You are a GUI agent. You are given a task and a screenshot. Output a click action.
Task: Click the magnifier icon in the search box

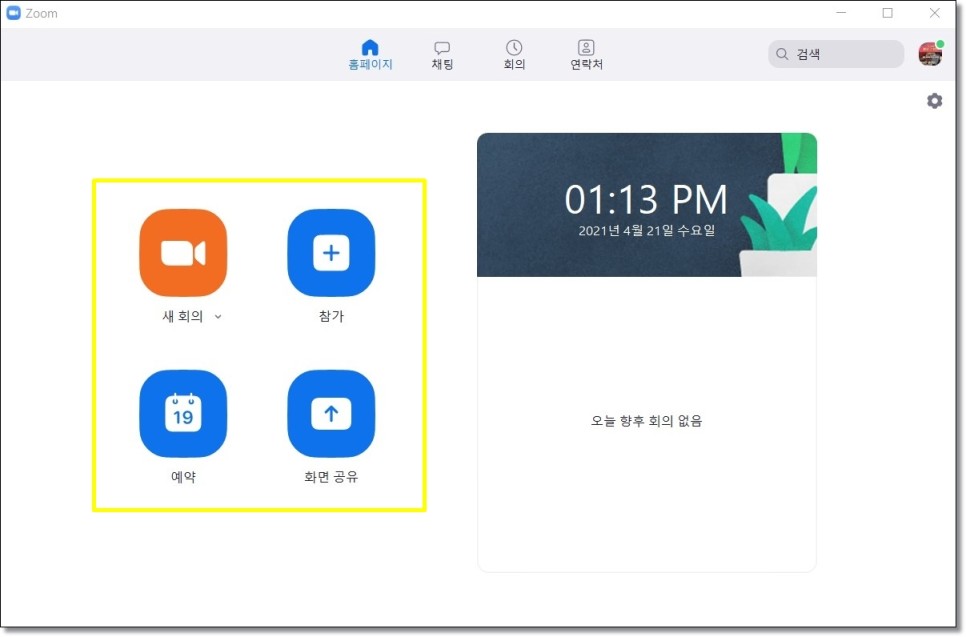pyautogui.click(x=781, y=53)
